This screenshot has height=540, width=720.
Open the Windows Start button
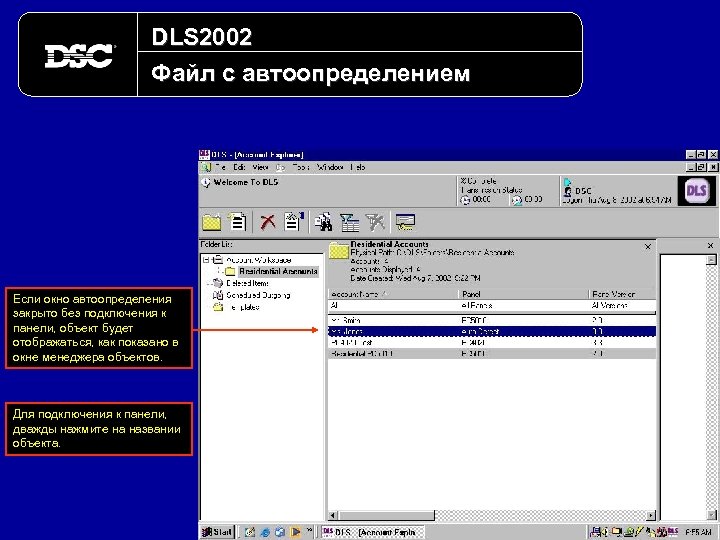click(x=218, y=532)
